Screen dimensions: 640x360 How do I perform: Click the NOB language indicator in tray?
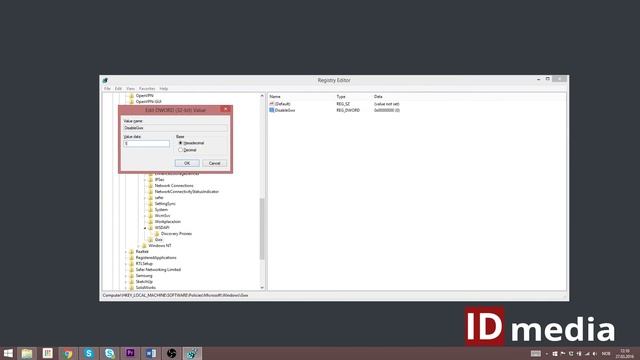[606, 354]
